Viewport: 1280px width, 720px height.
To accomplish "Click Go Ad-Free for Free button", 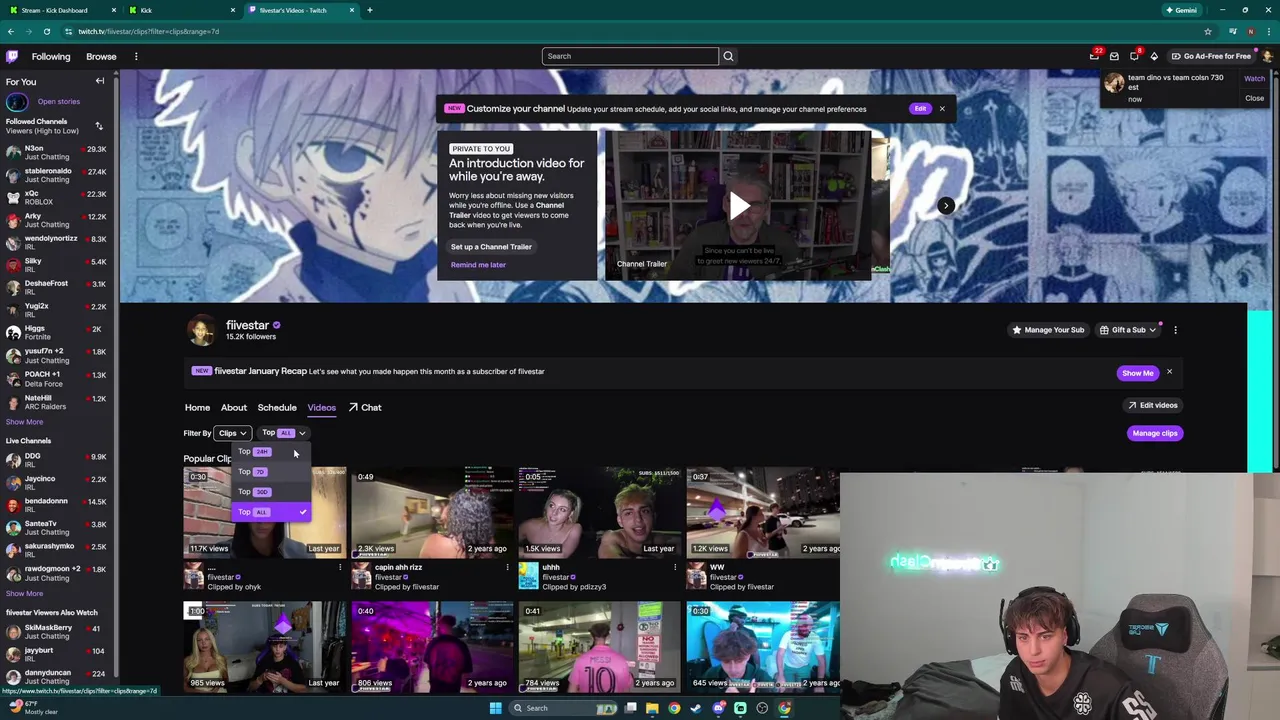I will tap(1211, 56).
